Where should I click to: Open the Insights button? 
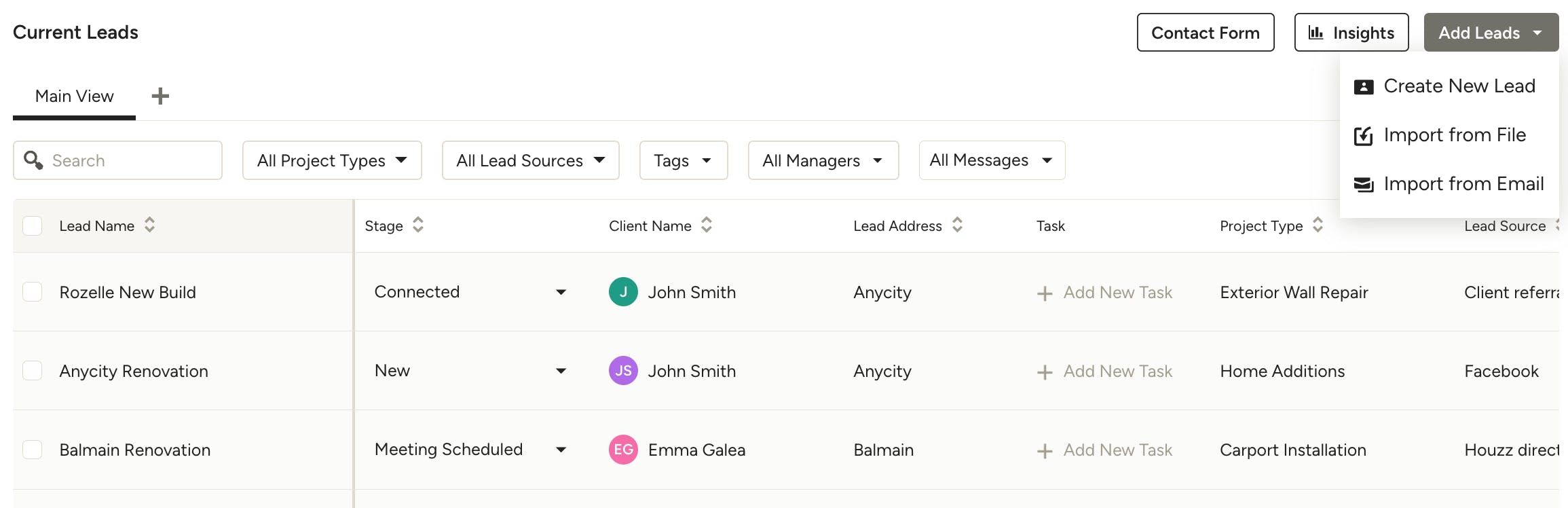click(1351, 33)
